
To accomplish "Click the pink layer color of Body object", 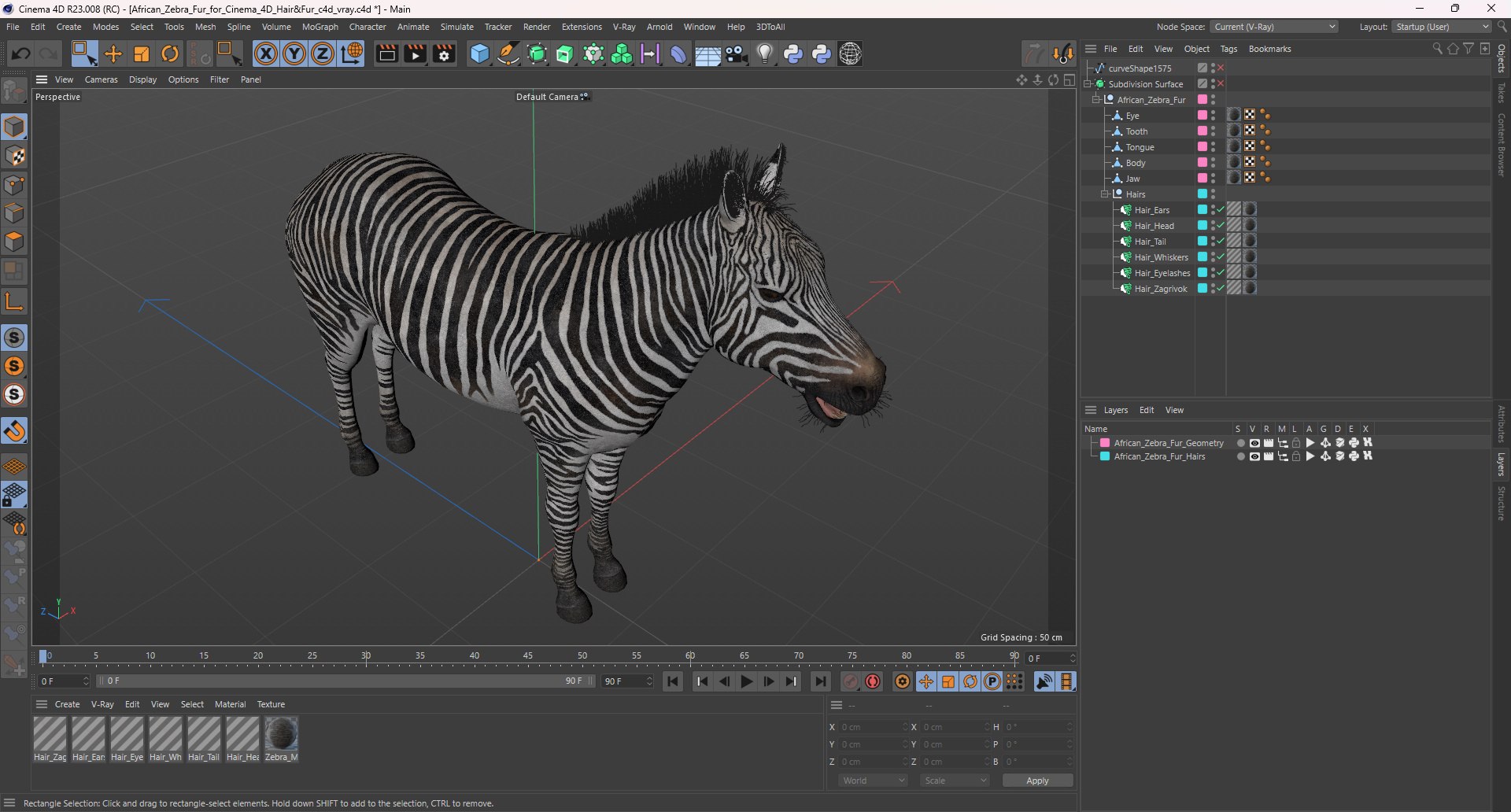I will click(x=1203, y=162).
